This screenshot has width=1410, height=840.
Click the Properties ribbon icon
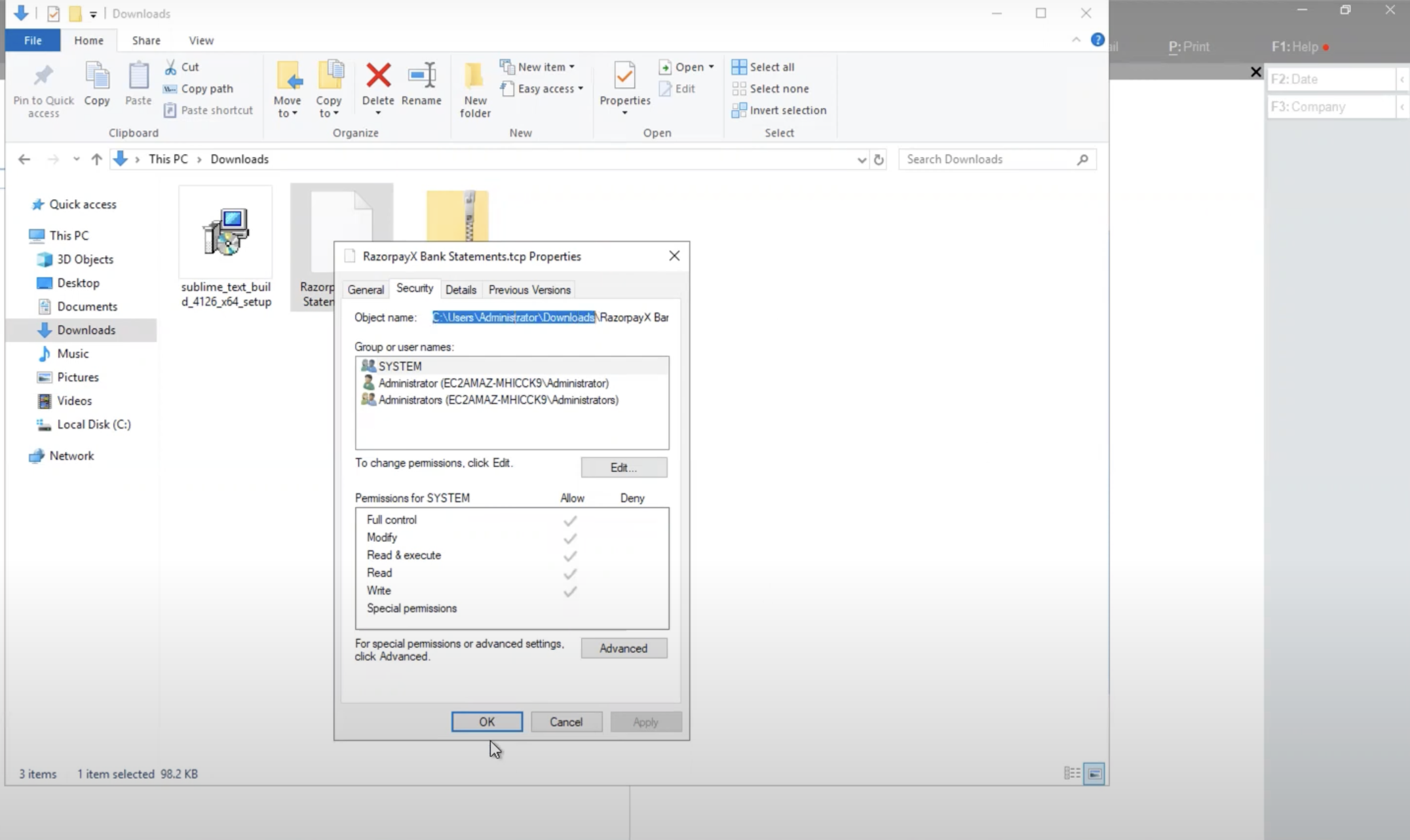pos(624,76)
